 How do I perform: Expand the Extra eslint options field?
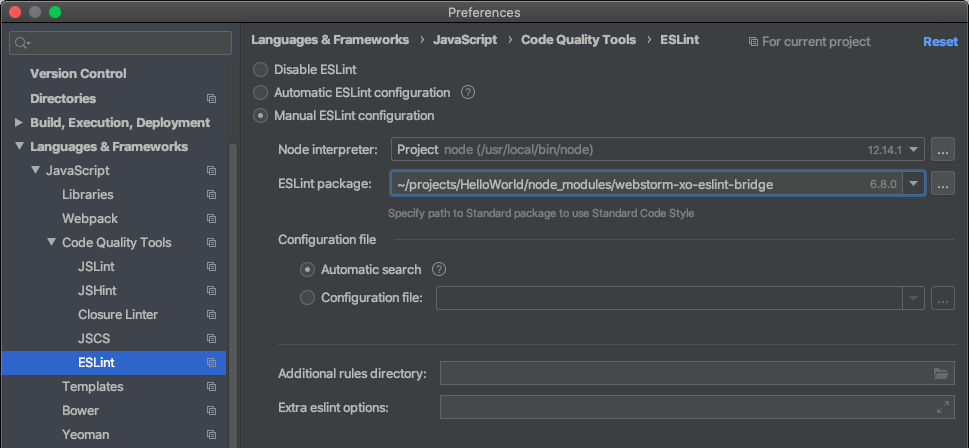pyautogui.click(x=942, y=407)
